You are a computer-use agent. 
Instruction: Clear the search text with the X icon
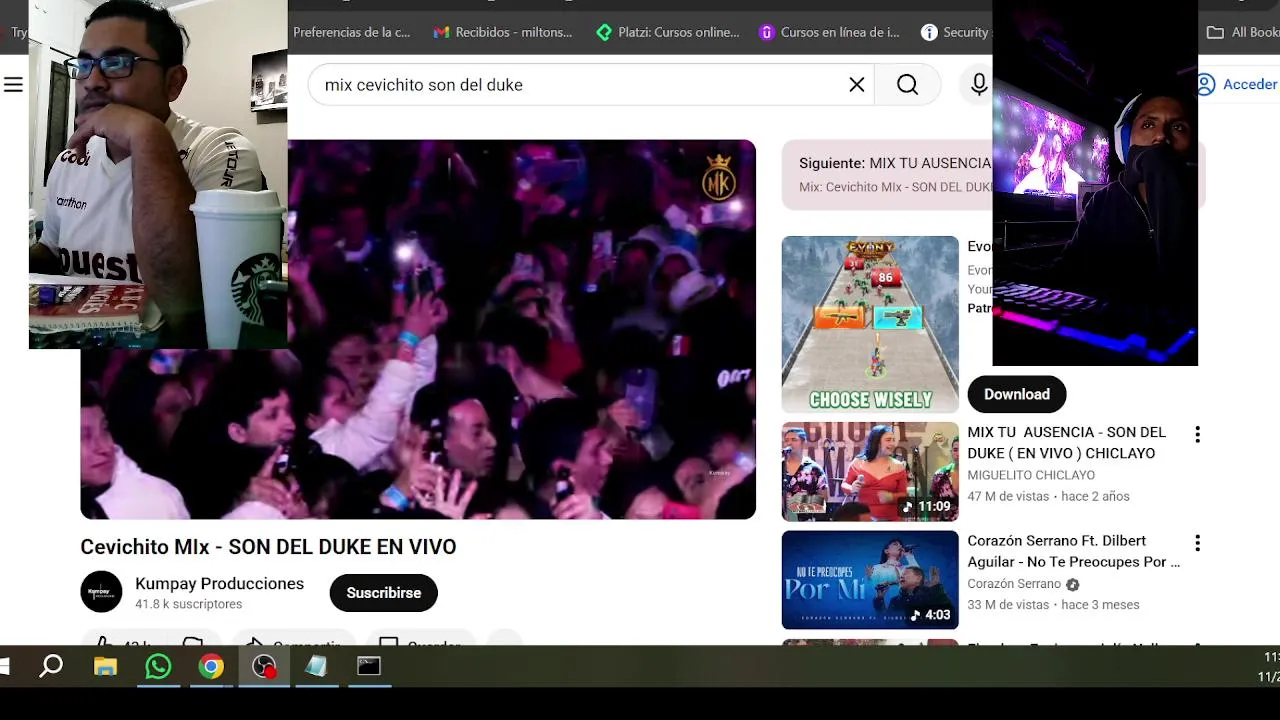[x=857, y=85]
